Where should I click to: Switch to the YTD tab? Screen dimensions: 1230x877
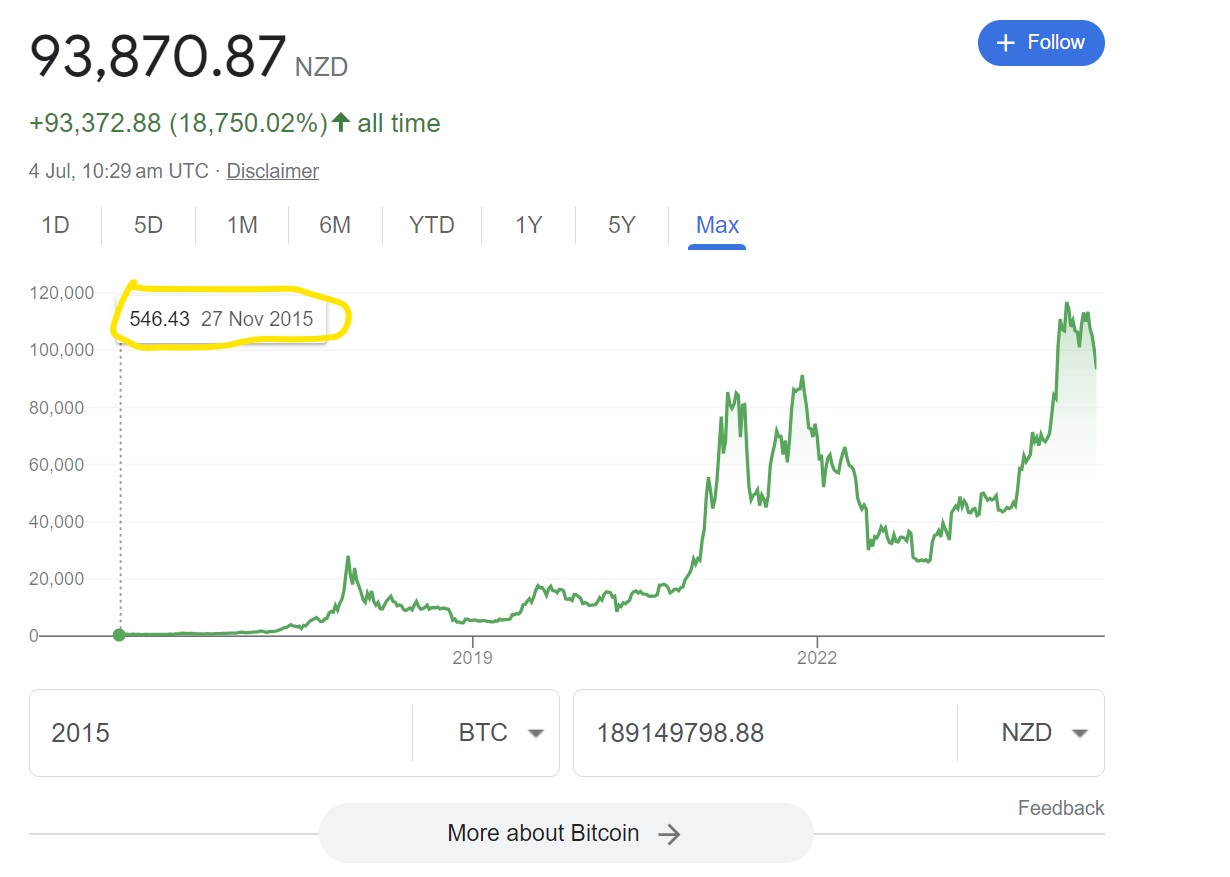tap(432, 225)
